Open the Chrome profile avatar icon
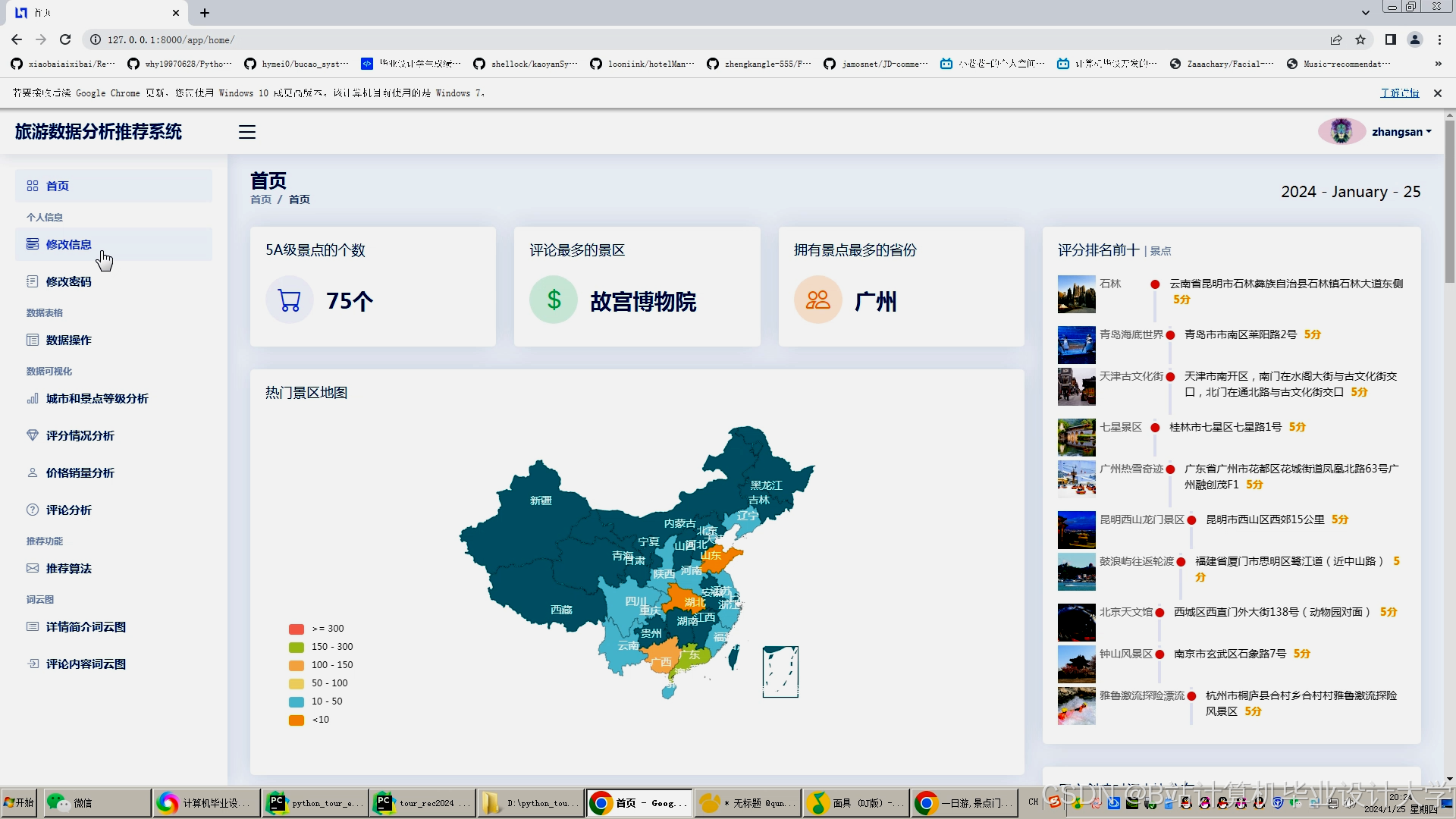This screenshot has height=819, width=1456. (1414, 39)
